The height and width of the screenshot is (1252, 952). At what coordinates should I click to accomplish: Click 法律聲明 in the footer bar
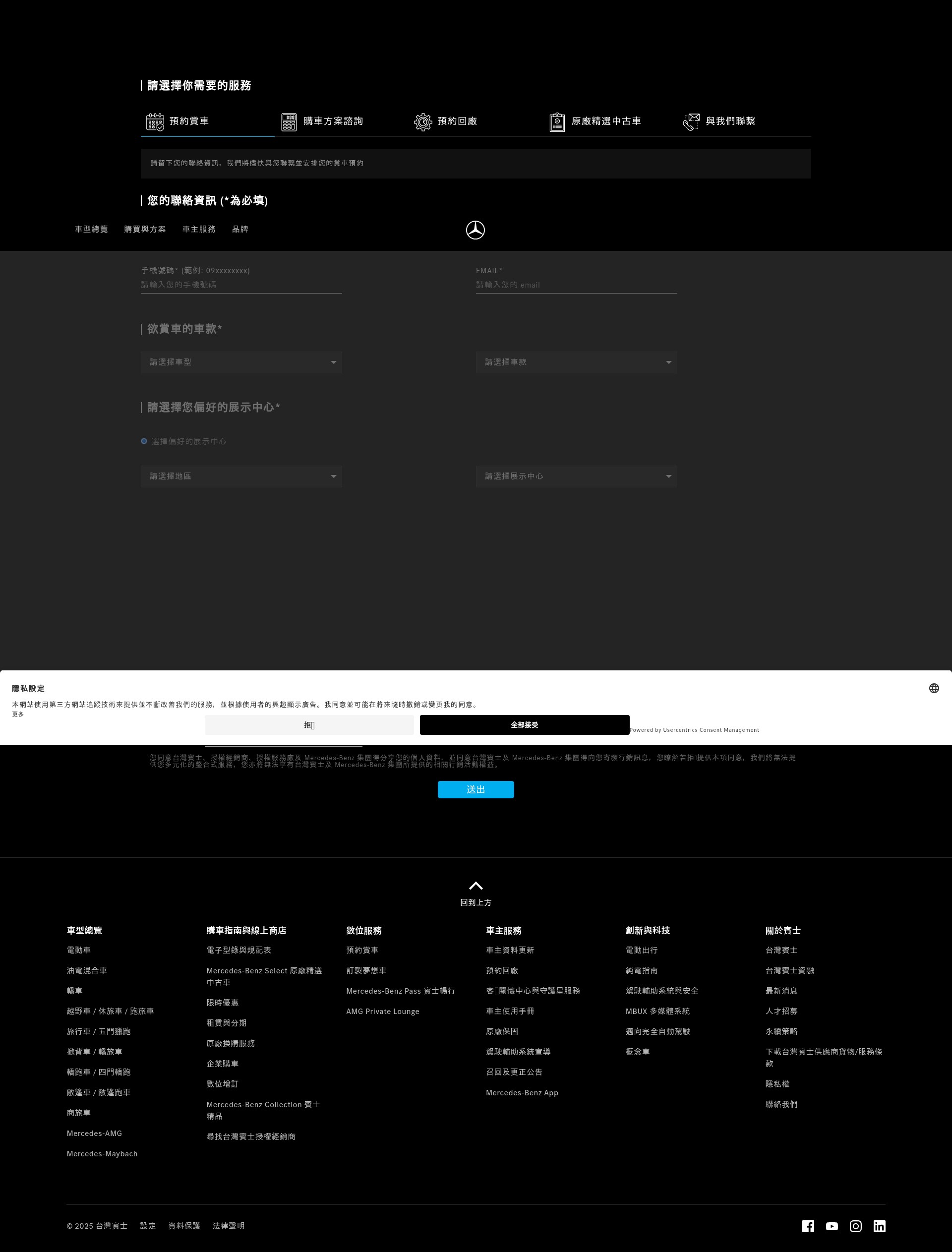(229, 1226)
